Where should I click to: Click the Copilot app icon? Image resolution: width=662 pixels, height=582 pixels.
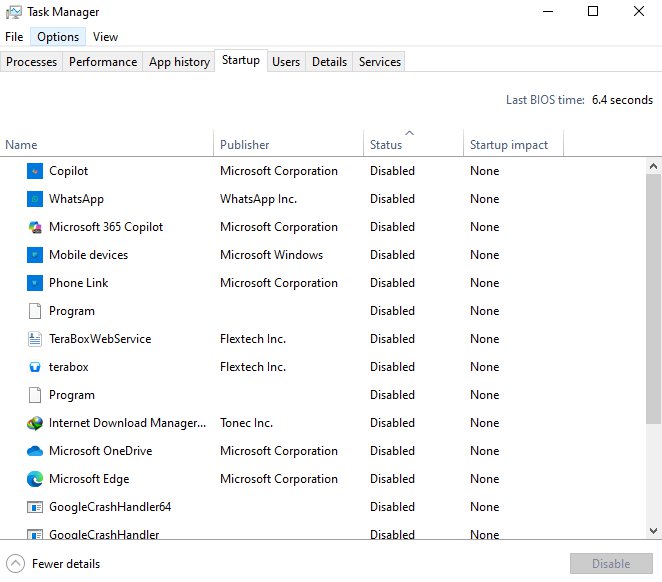tap(35, 171)
